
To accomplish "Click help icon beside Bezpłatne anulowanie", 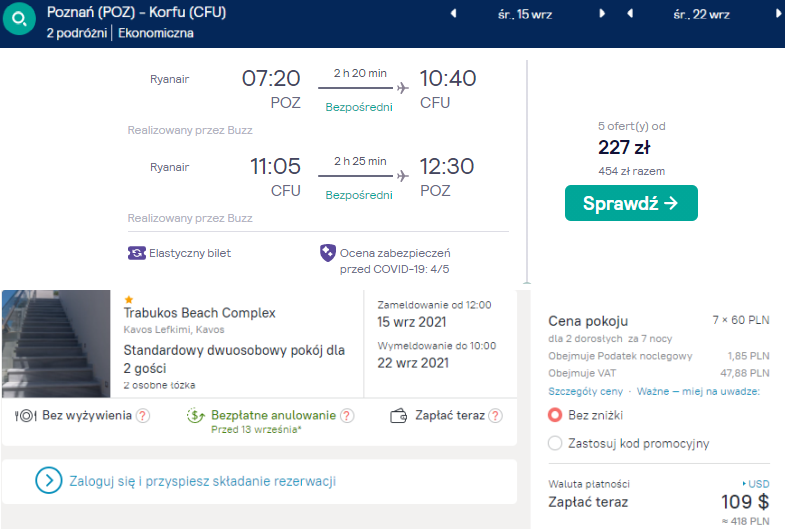I will 347,416.
